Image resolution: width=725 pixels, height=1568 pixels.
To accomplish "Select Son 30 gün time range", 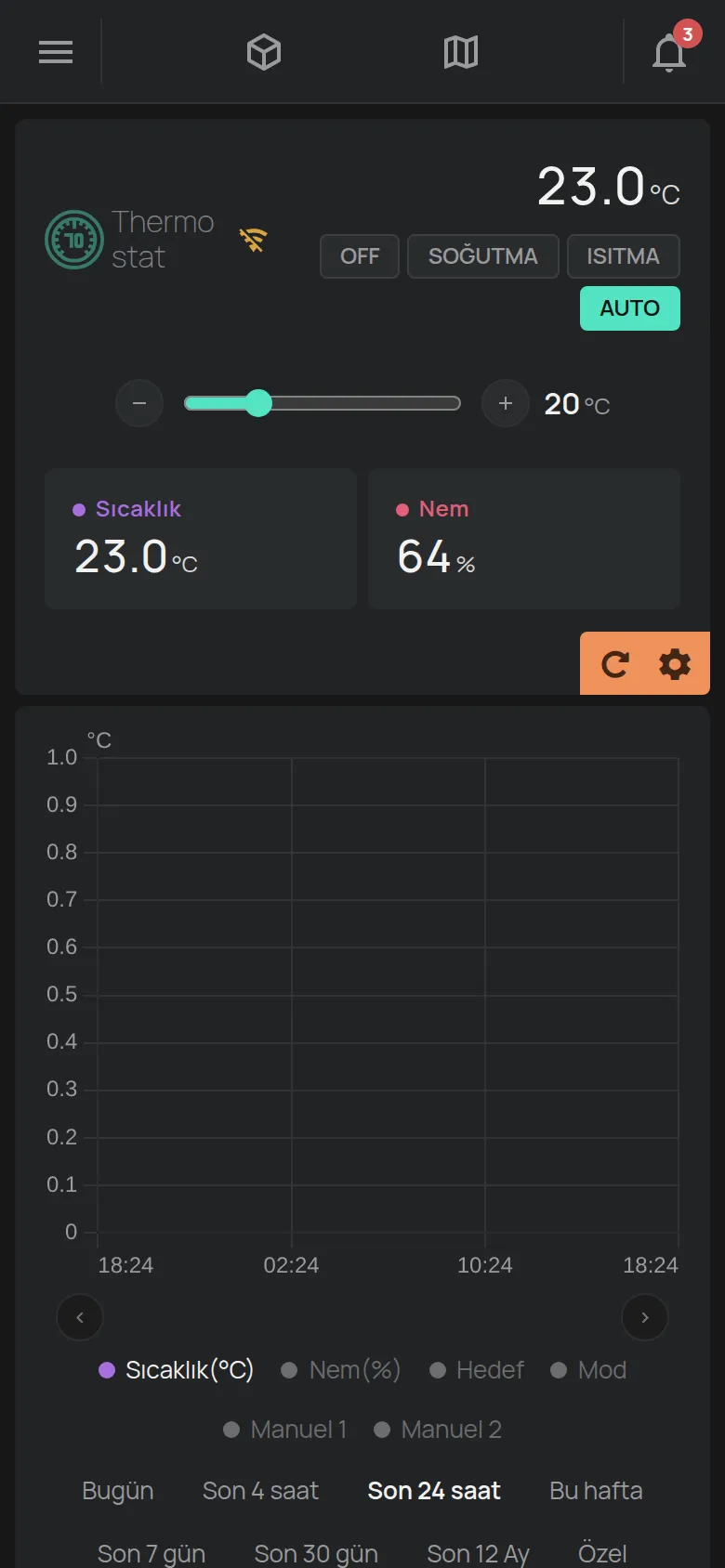I will 316,1553.
